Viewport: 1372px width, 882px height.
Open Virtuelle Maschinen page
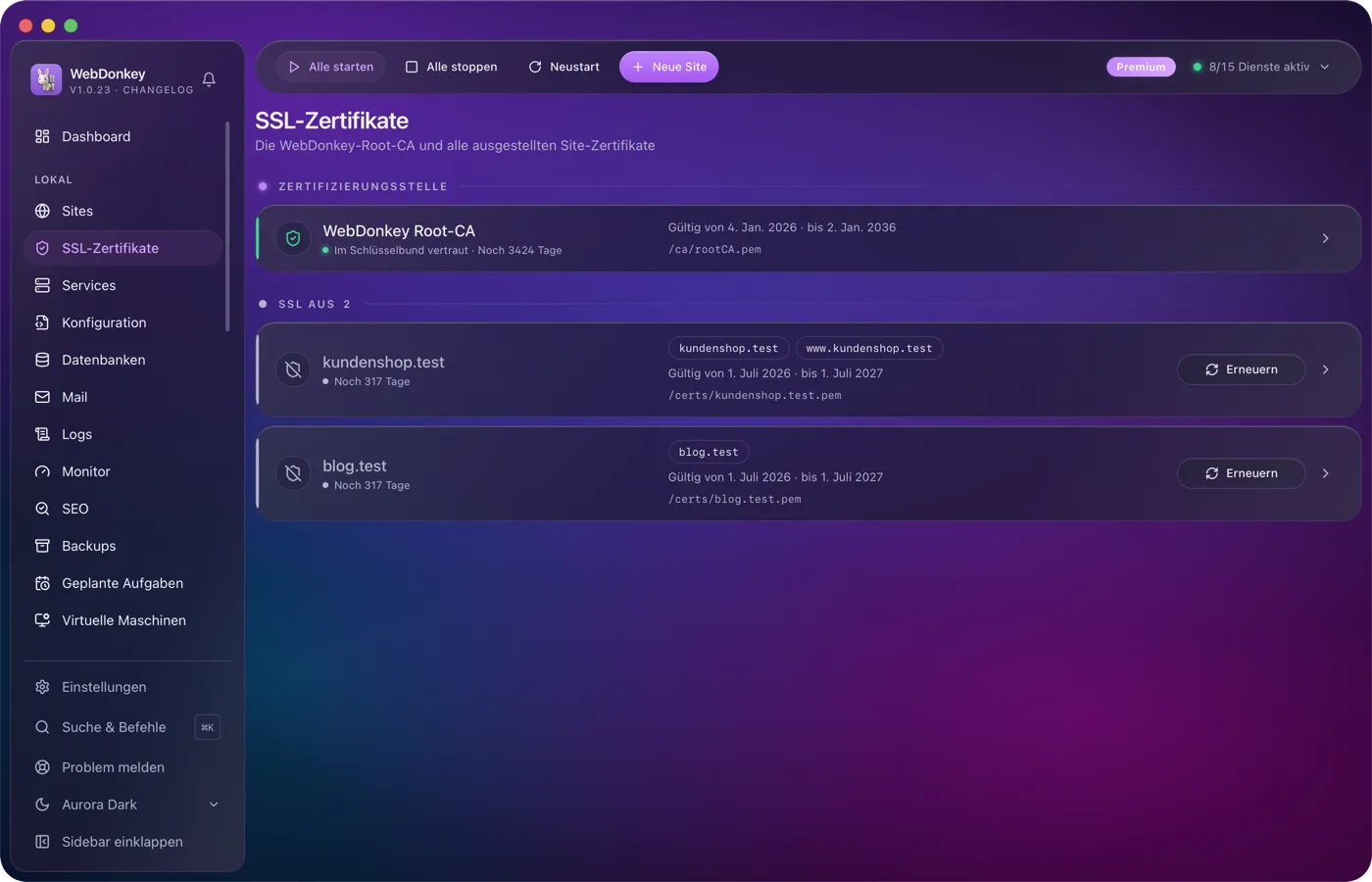click(x=123, y=620)
